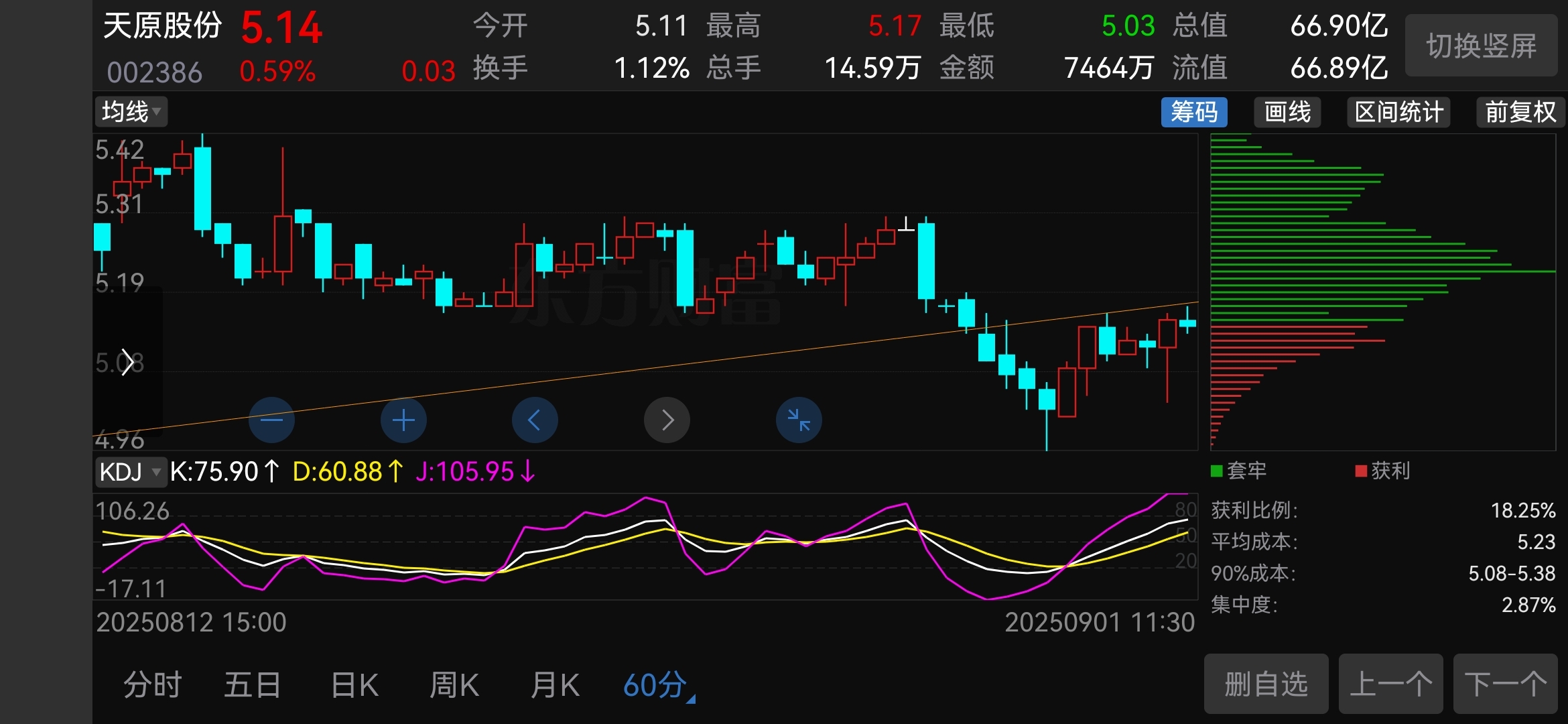Switch to 五日 chart tab
The height and width of the screenshot is (724, 1568).
click(x=252, y=685)
